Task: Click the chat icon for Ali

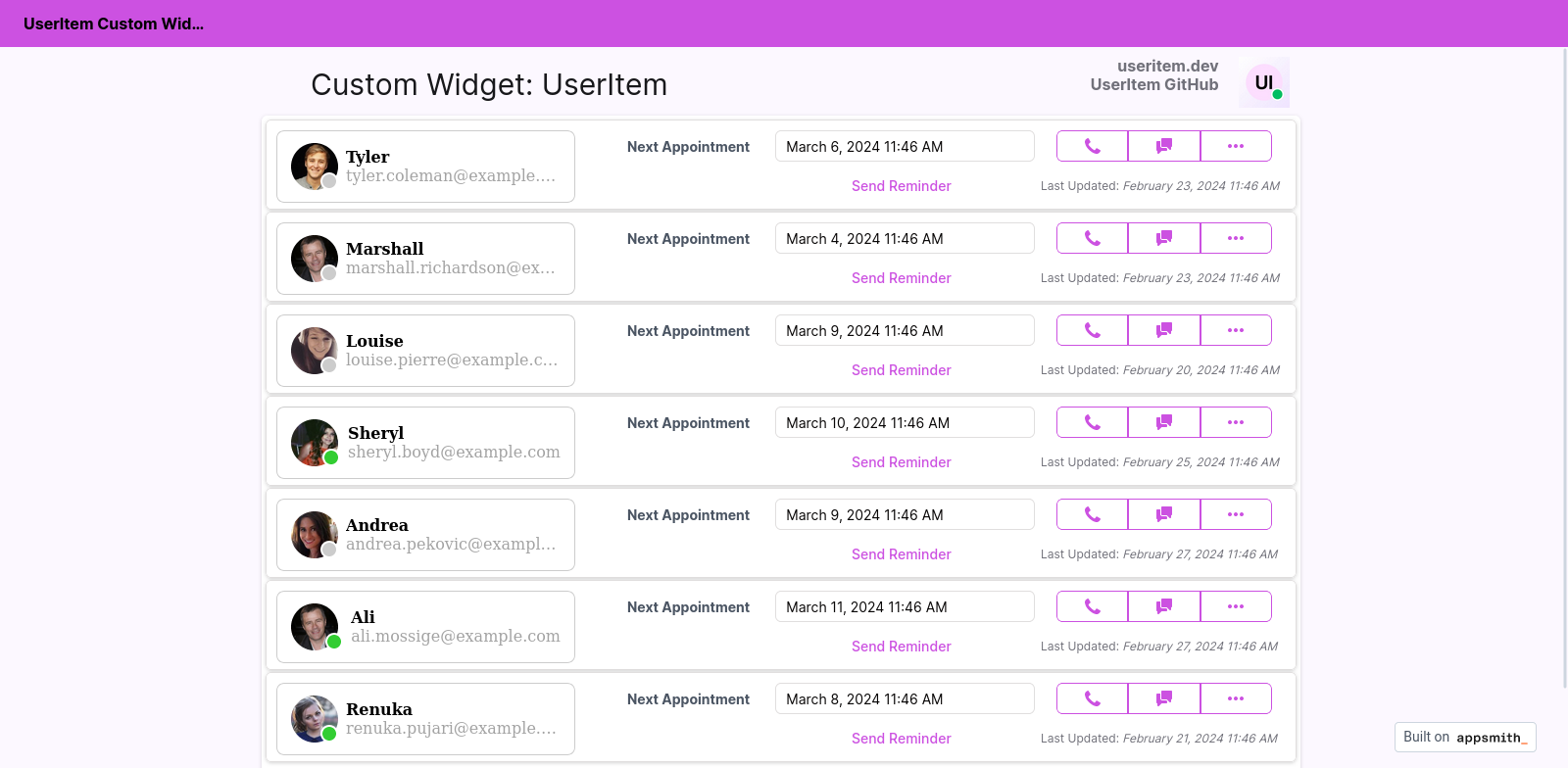Action: click(1164, 606)
